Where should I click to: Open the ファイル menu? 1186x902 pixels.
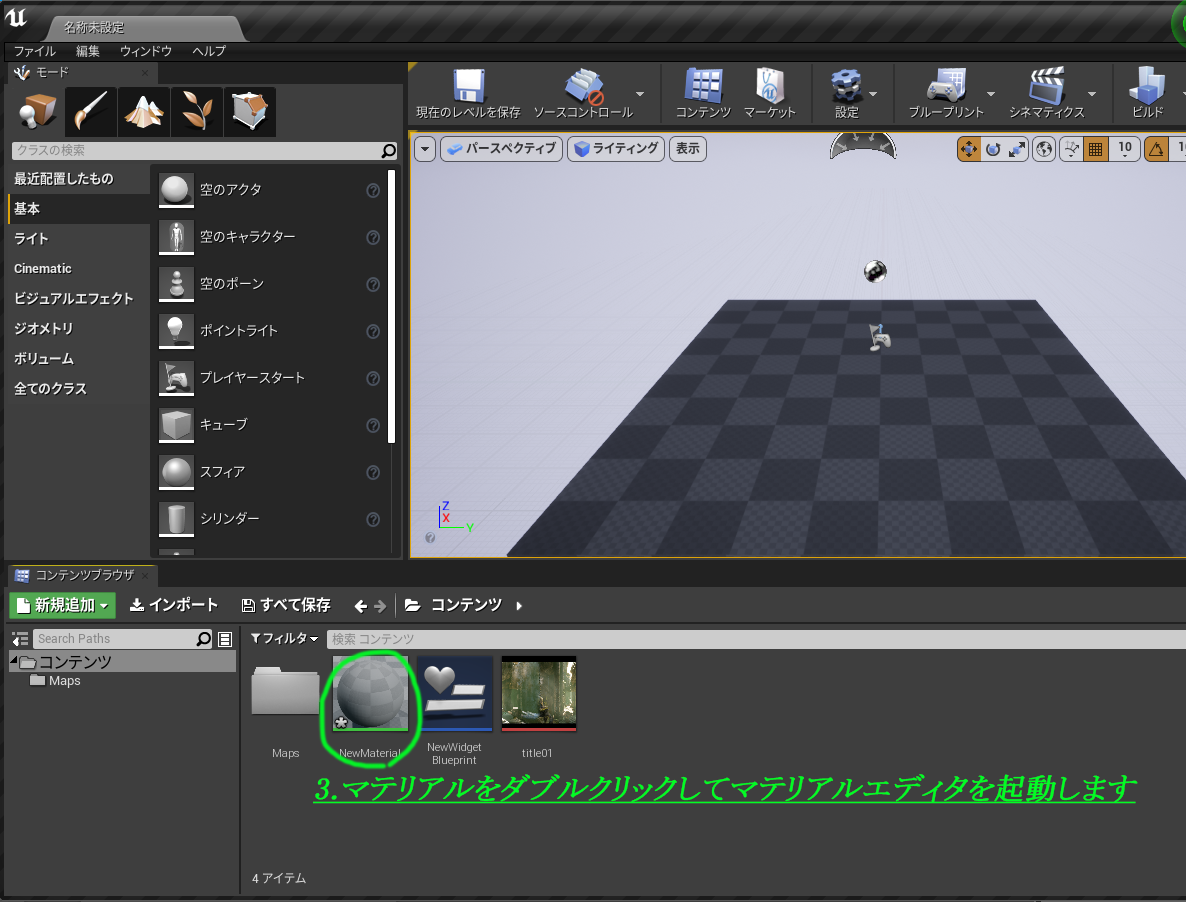(35, 51)
